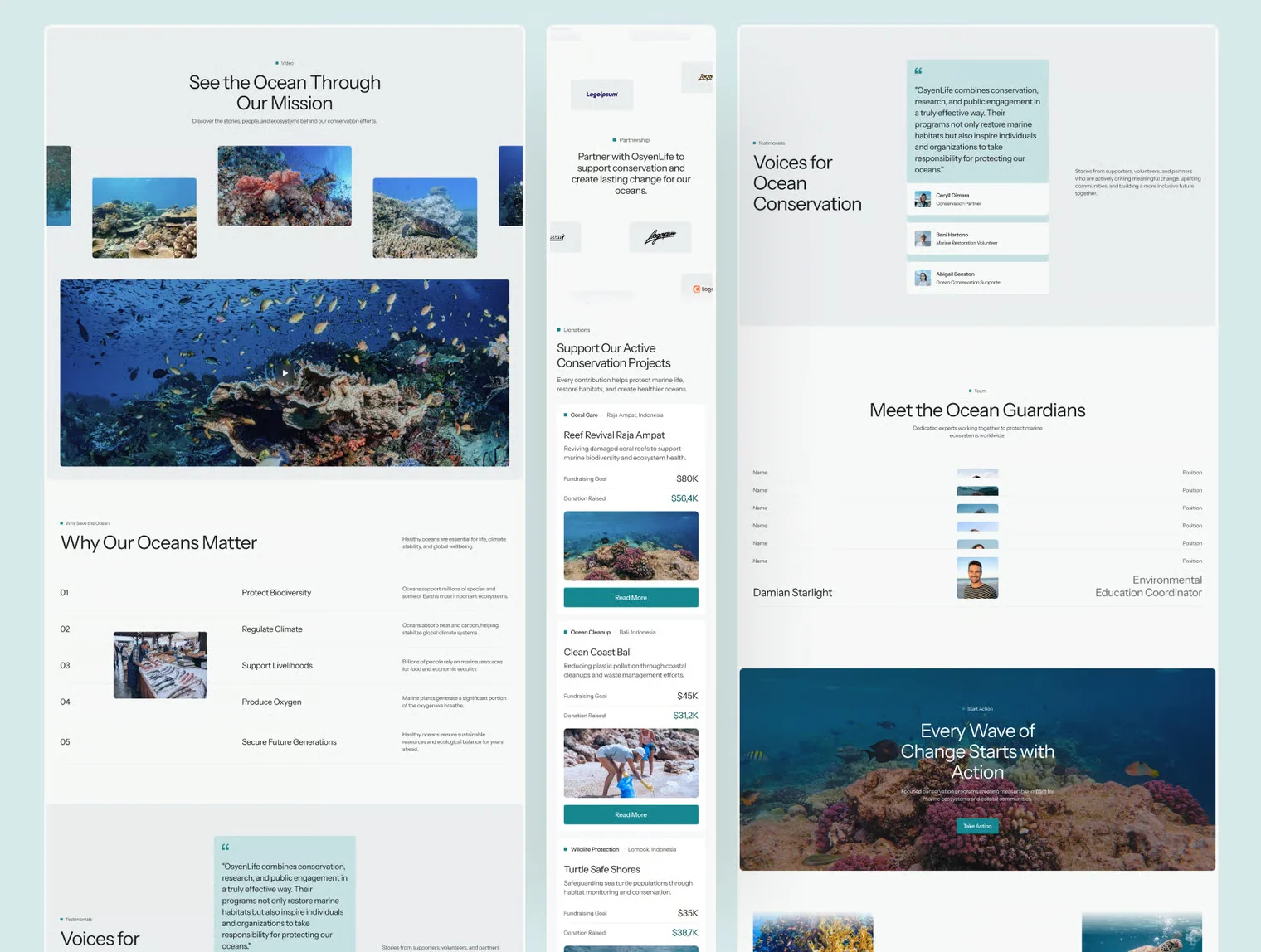1261x952 pixels.
Task: Click the fish market image
Action: click(160, 665)
